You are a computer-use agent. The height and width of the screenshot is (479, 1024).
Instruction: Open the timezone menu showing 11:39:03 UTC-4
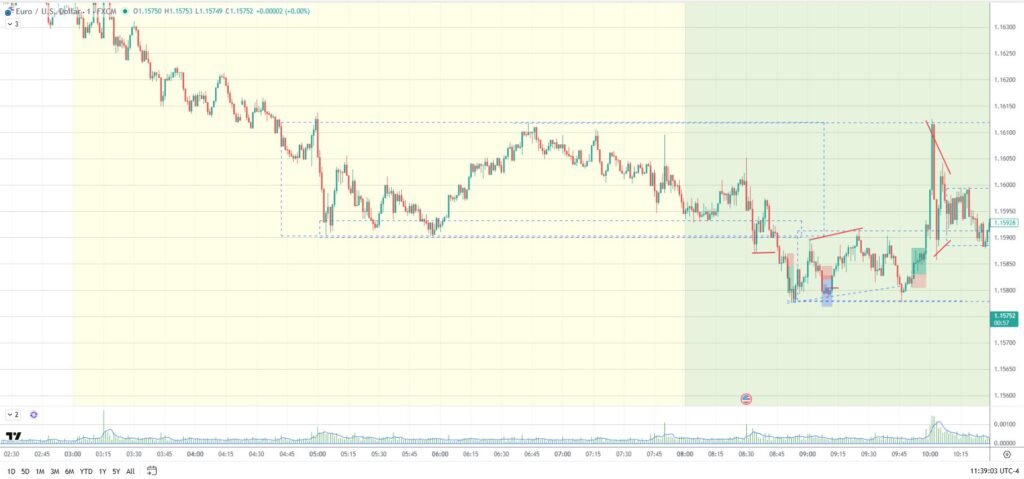995,471
